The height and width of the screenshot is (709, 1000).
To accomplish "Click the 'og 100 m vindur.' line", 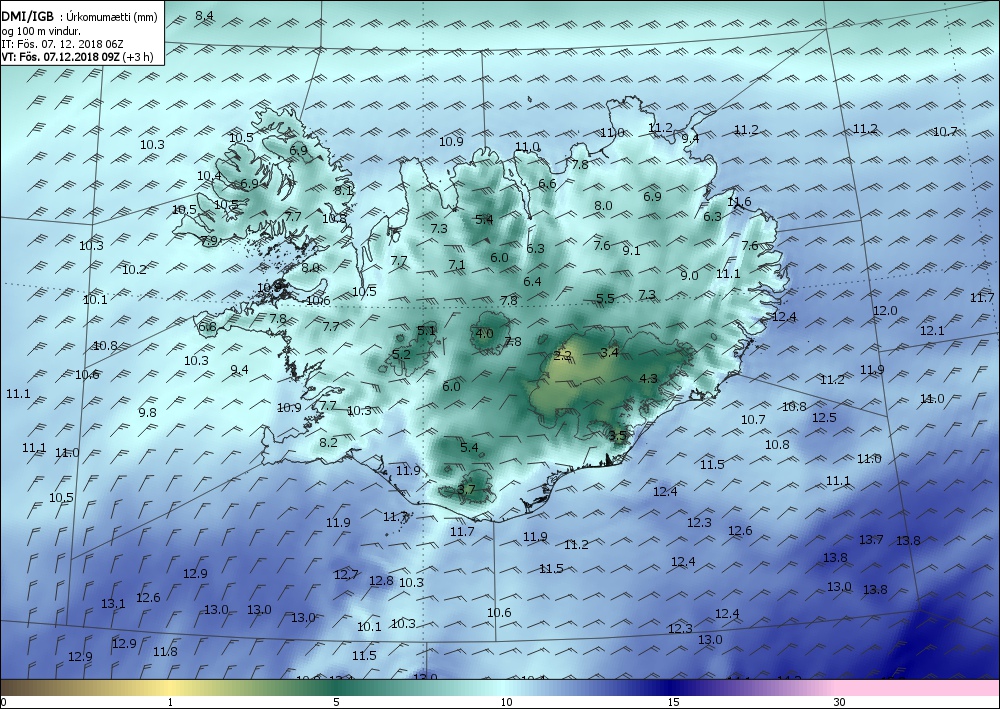I will click(41, 31).
